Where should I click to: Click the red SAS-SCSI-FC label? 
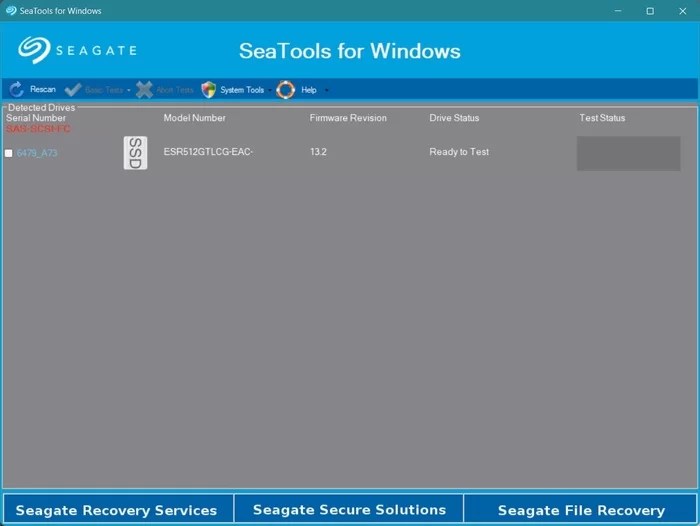pos(38,129)
